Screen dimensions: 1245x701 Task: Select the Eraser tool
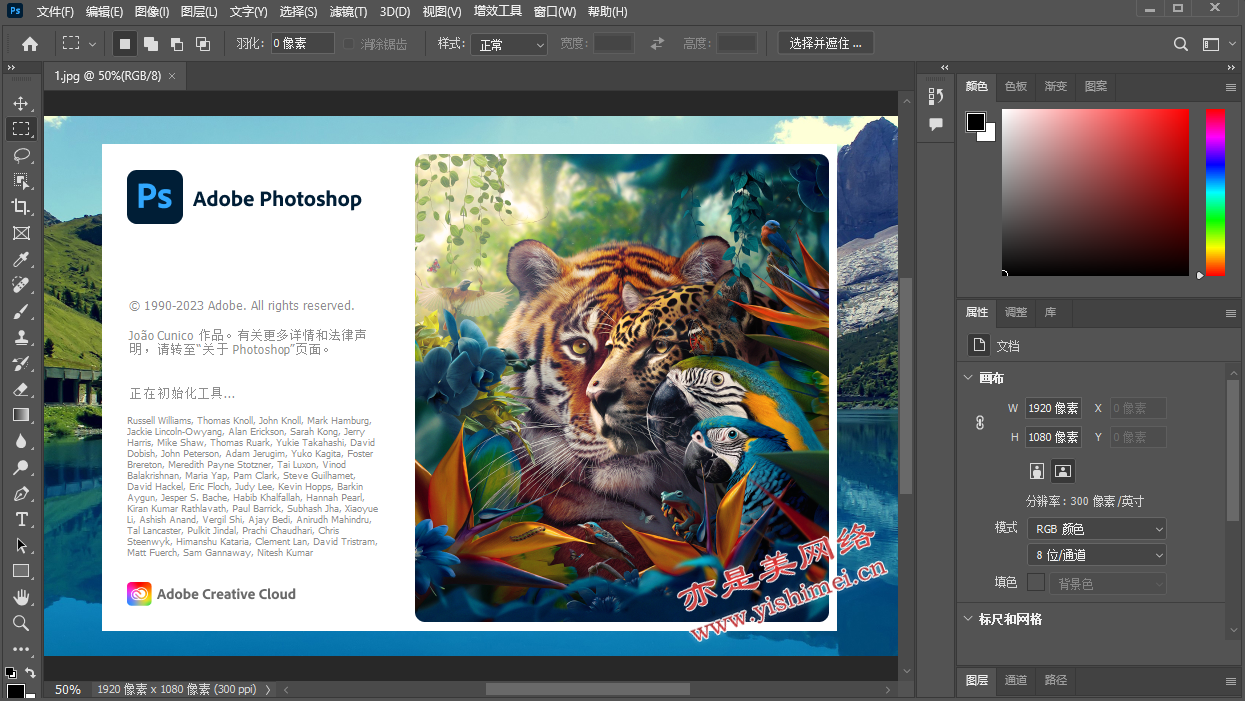click(x=21, y=389)
